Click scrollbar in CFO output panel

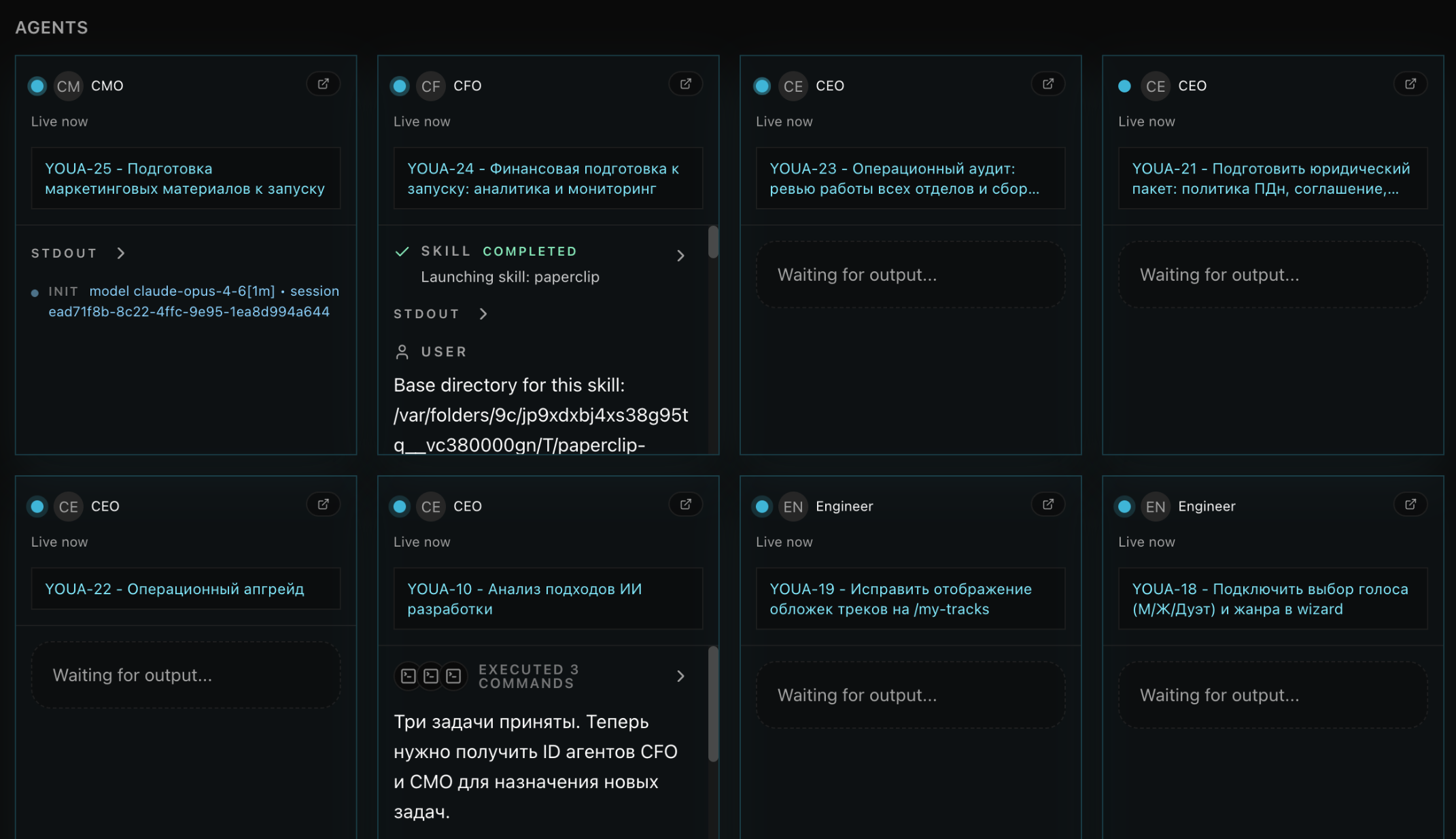pos(713,242)
